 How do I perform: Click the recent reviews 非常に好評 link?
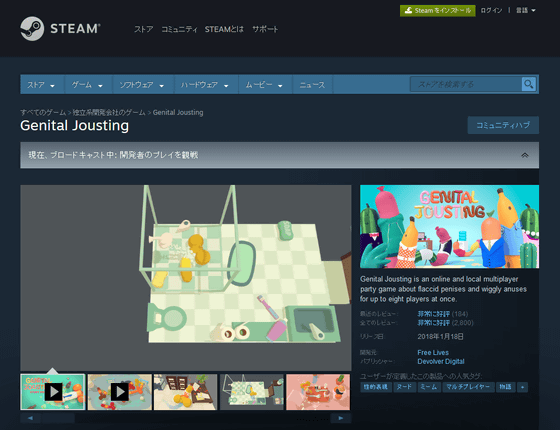tap(434, 314)
